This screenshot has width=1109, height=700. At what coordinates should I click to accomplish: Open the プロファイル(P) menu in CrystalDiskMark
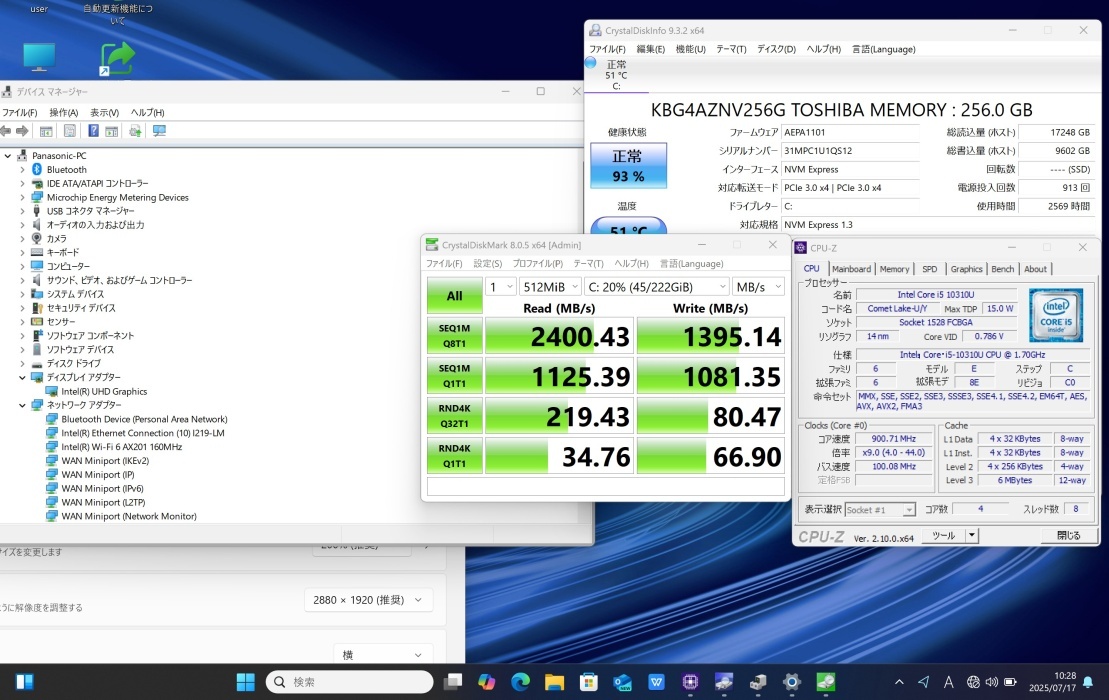[x=538, y=264]
